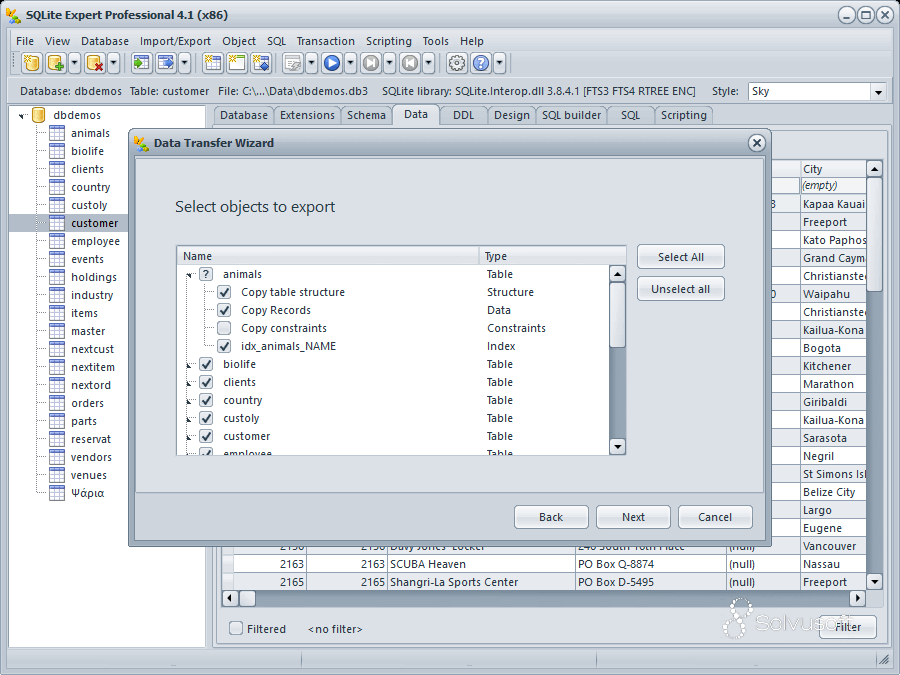Screen dimensions: 900x675
Task: Uncheck the clients table checkbox
Action: pos(206,382)
